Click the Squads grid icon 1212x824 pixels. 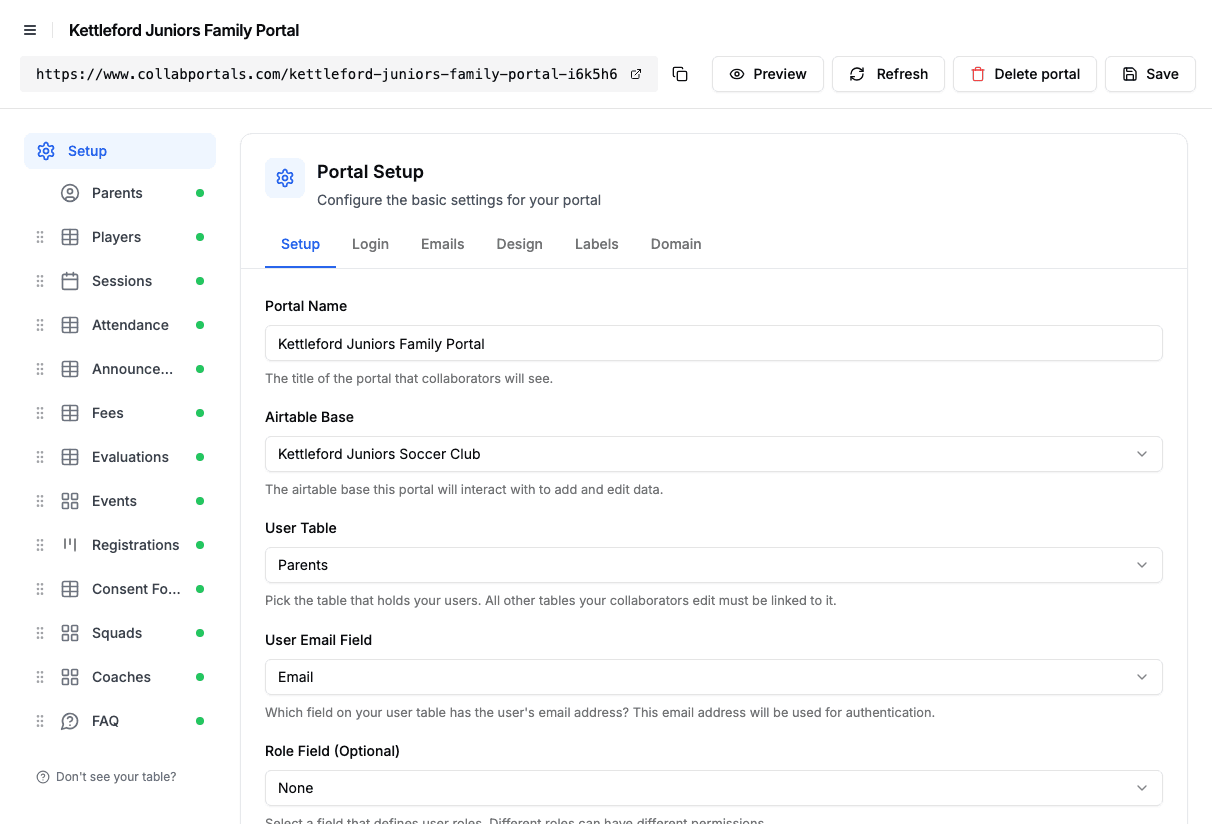pyautogui.click(x=70, y=633)
